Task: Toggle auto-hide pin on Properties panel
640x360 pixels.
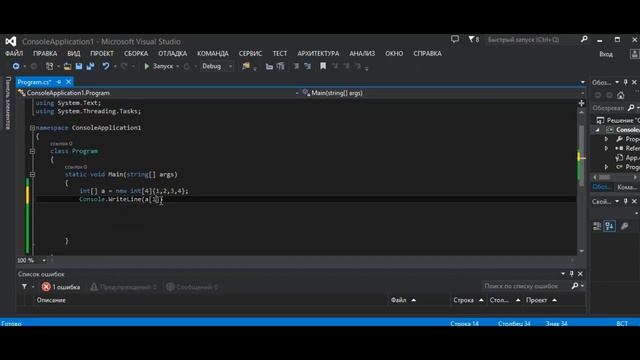Action: tap(625, 202)
